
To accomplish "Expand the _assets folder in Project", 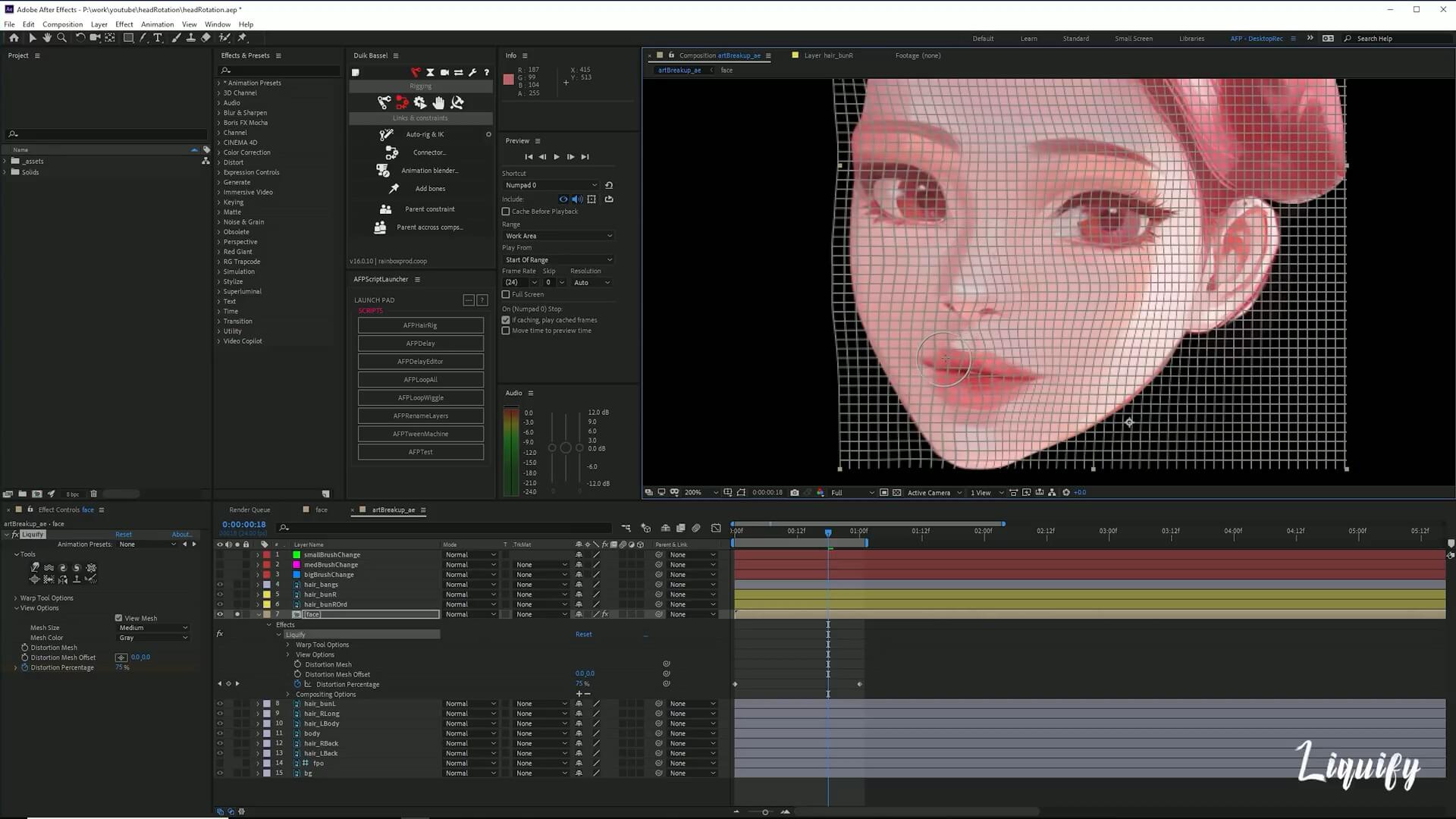I will (x=5, y=162).
